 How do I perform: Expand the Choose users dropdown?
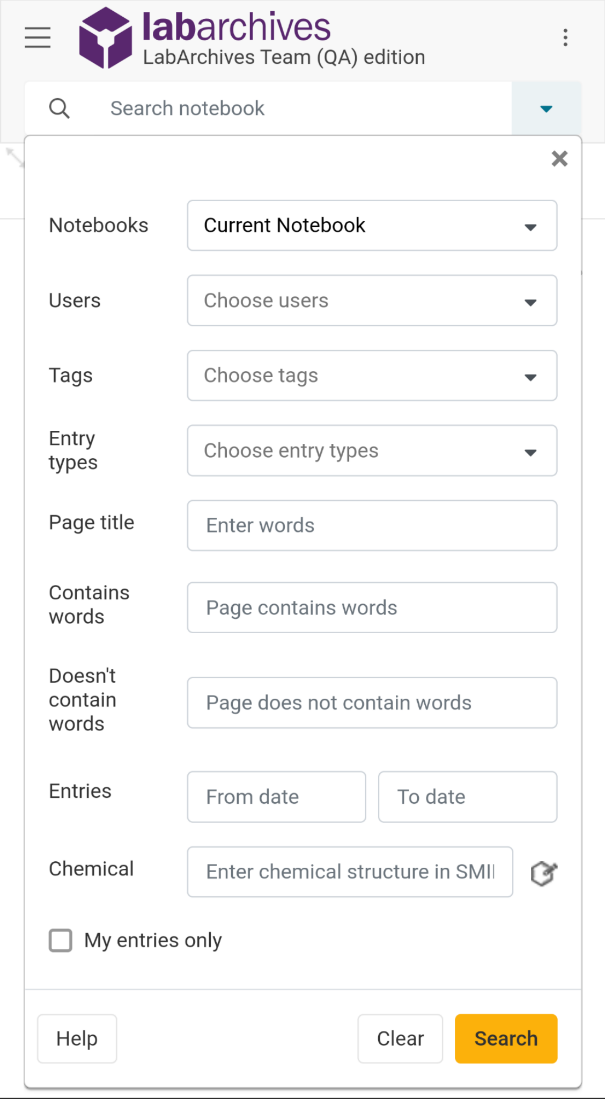372,301
